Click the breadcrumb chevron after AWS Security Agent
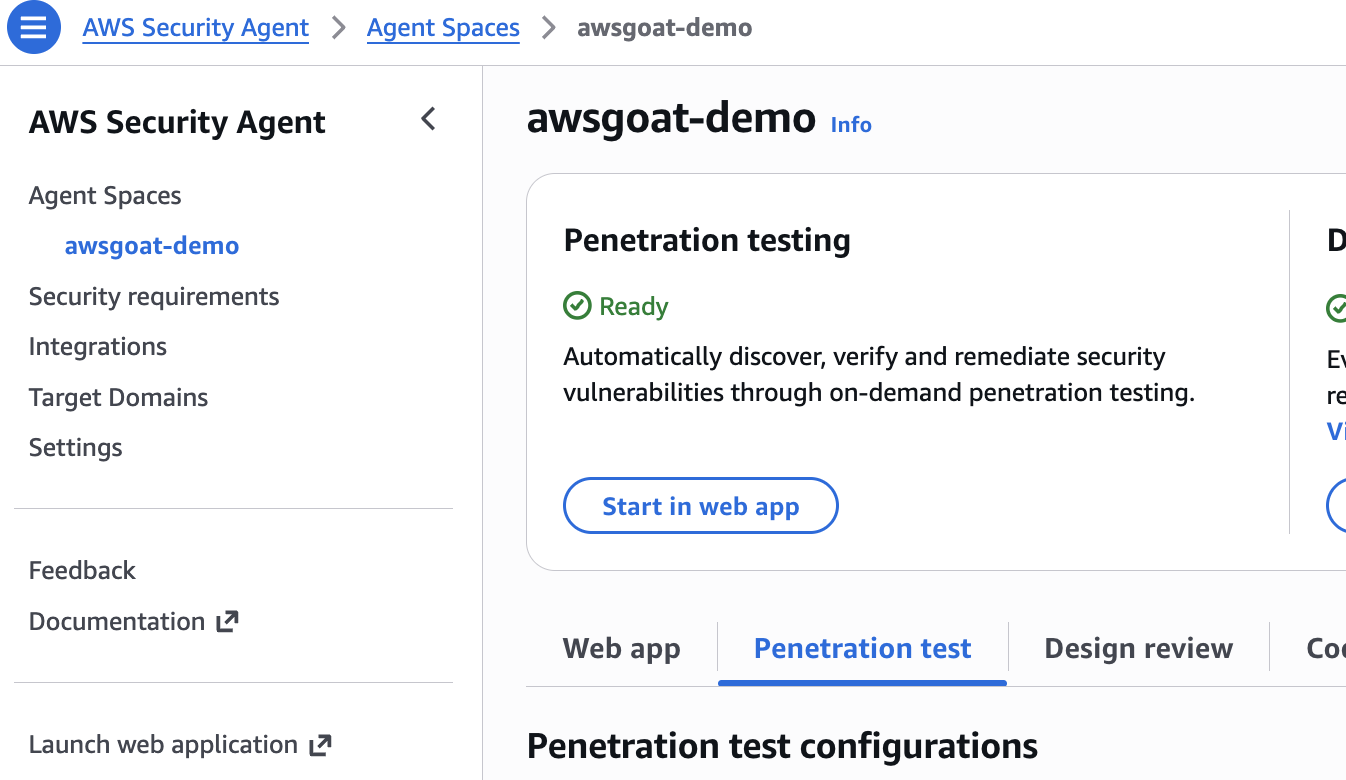This screenshot has width=1346, height=780. click(x=340, y=28)
